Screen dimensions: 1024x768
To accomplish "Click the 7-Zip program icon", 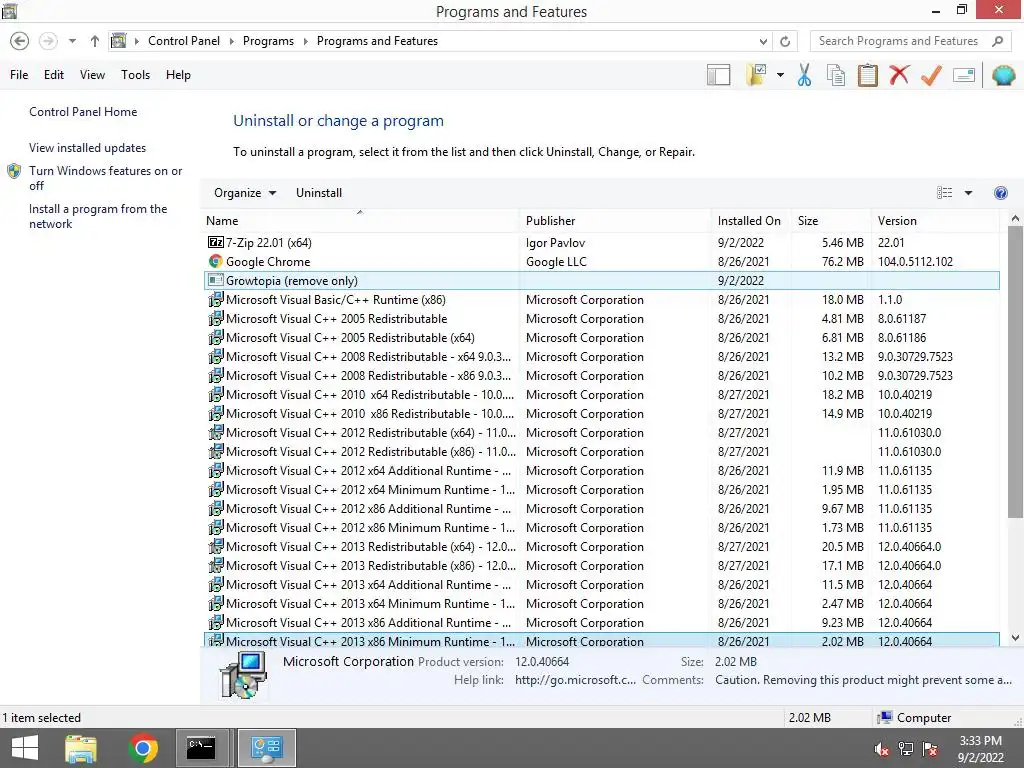I will point(216,242).
